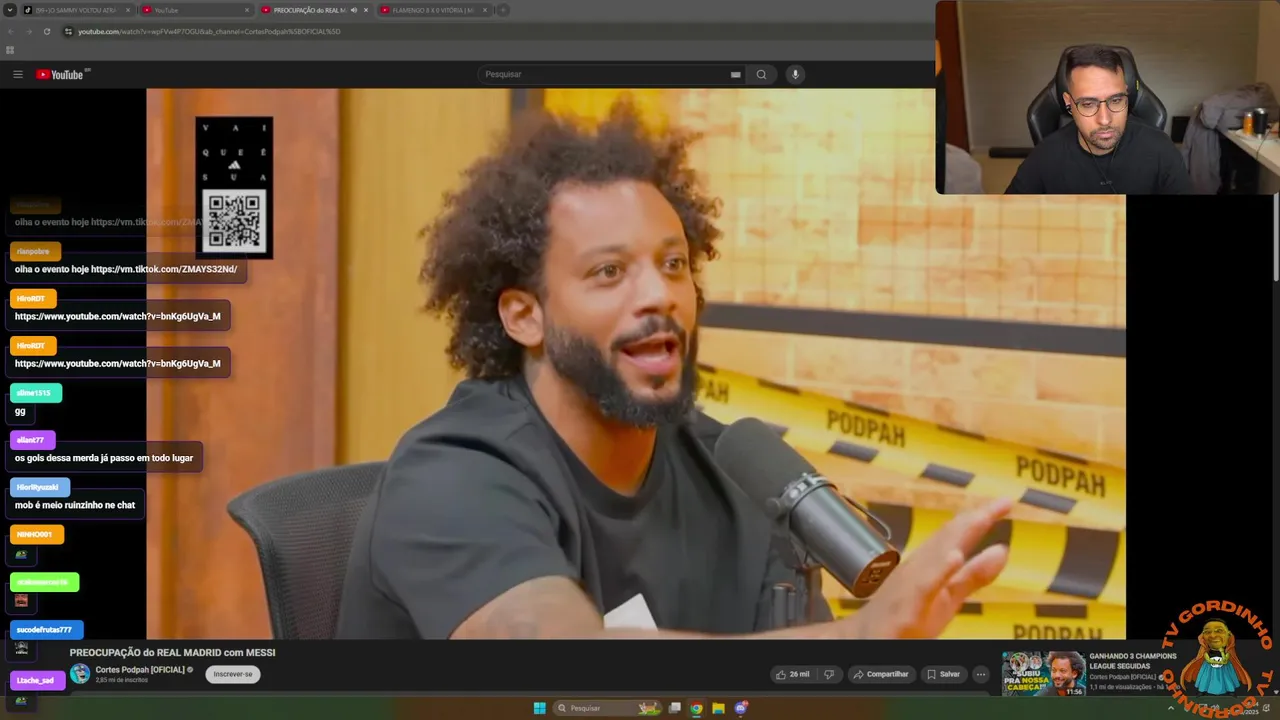Click the GANHANDO 3 CHAMPIONS LEAGUE SEGUIDAS title
Image resolution: width=1280 pixels, height=720 pixels.
(1133, 661)
